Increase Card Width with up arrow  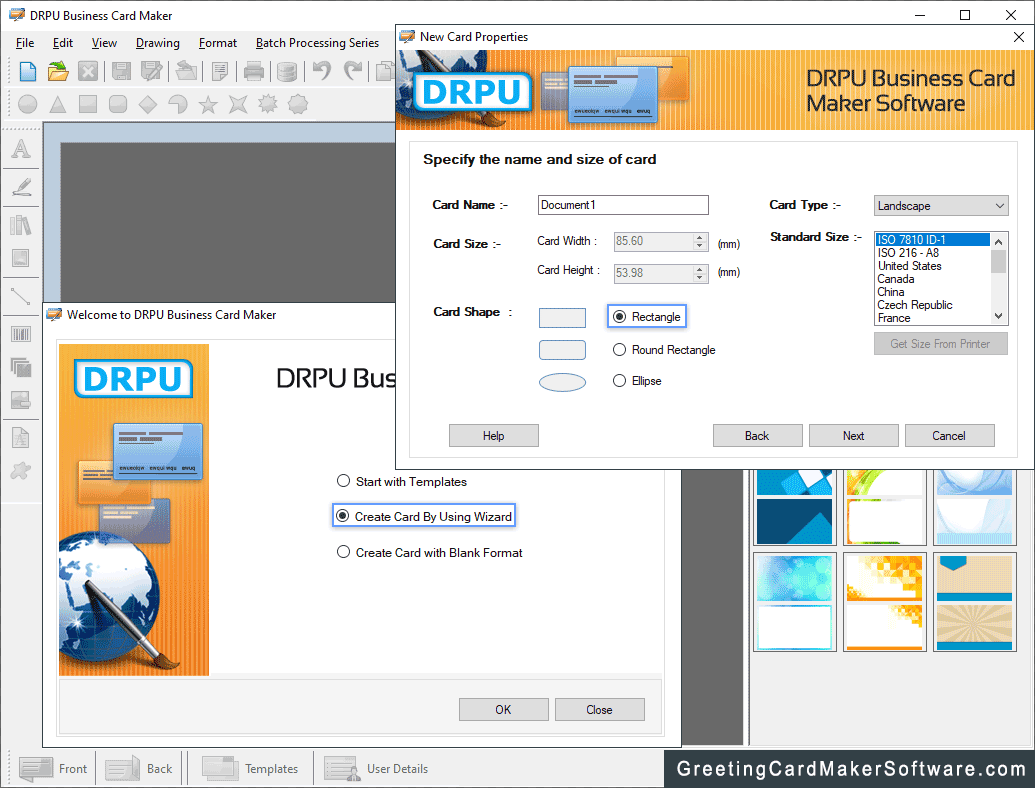700,238
